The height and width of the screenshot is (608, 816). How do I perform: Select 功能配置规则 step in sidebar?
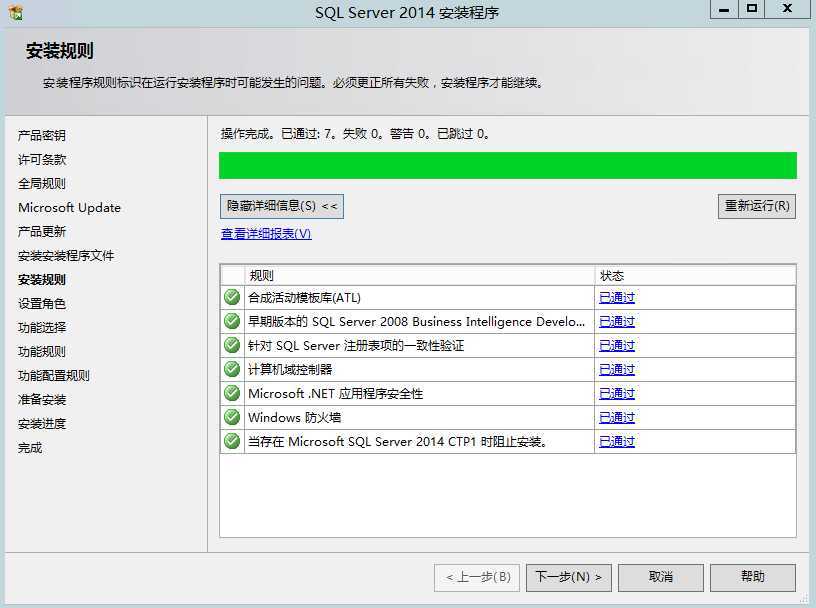tap(54, 375)
